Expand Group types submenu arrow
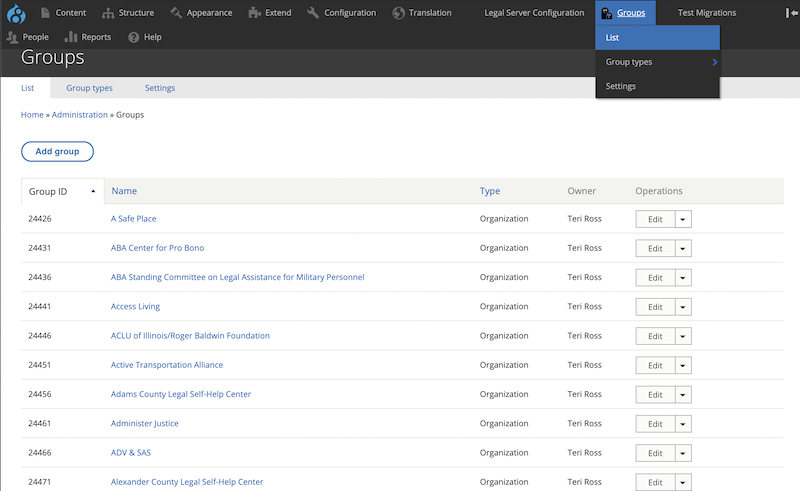This screenshot has width=800, height=491. [715, 62]
